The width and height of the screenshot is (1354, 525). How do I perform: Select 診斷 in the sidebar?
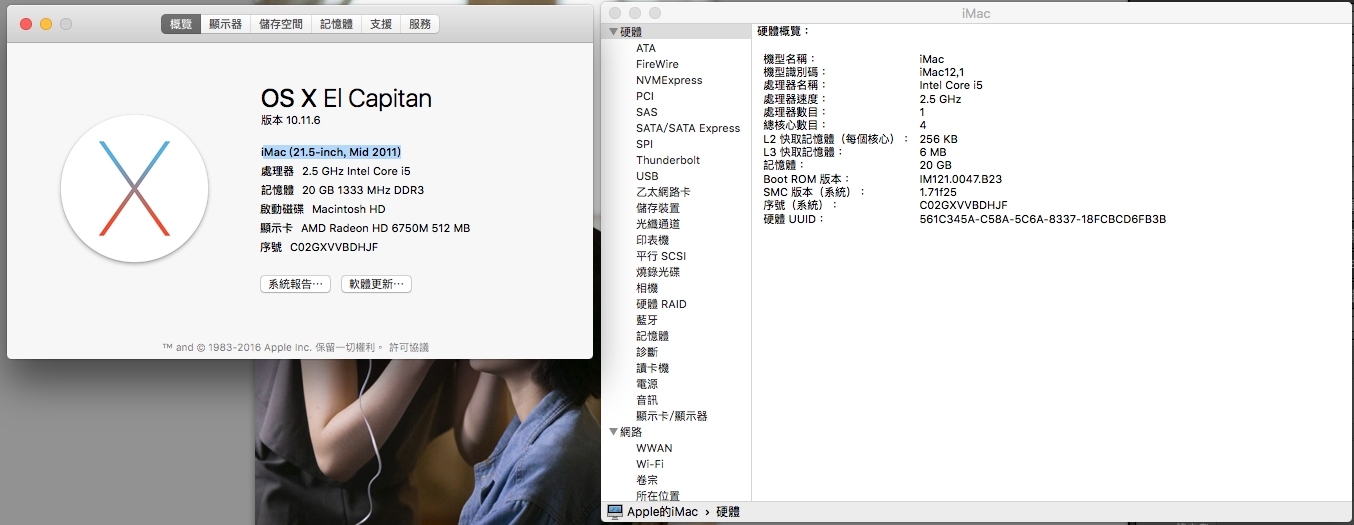point(647,352)
